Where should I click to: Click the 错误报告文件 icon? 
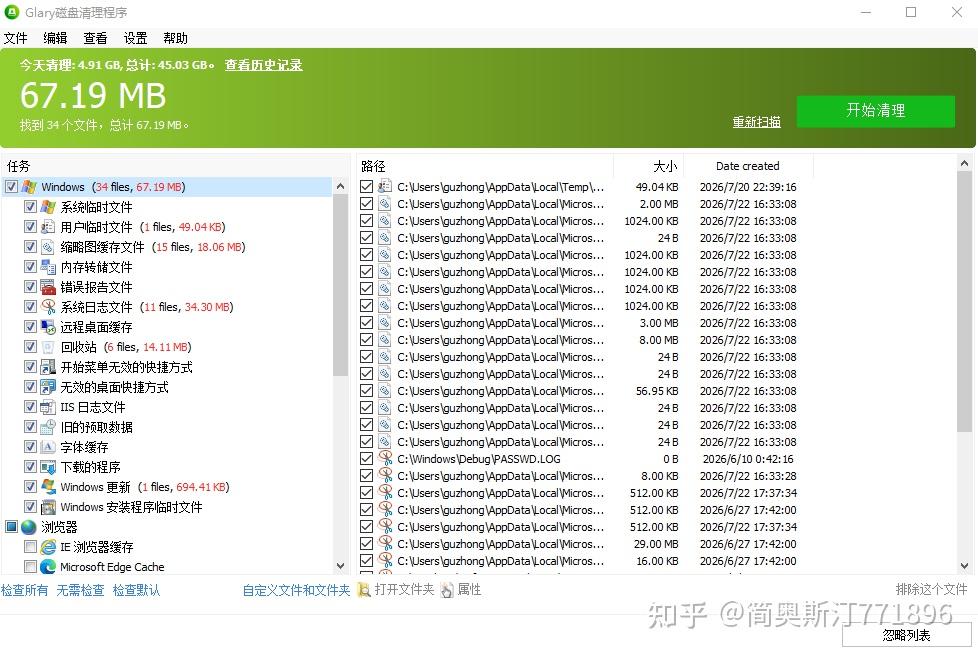pos(48,286)
